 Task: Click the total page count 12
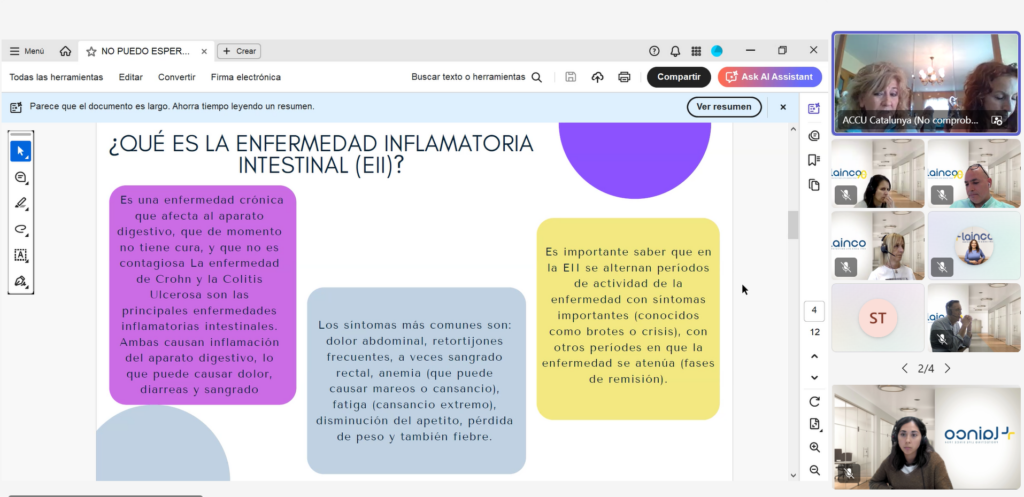(814, 332)
